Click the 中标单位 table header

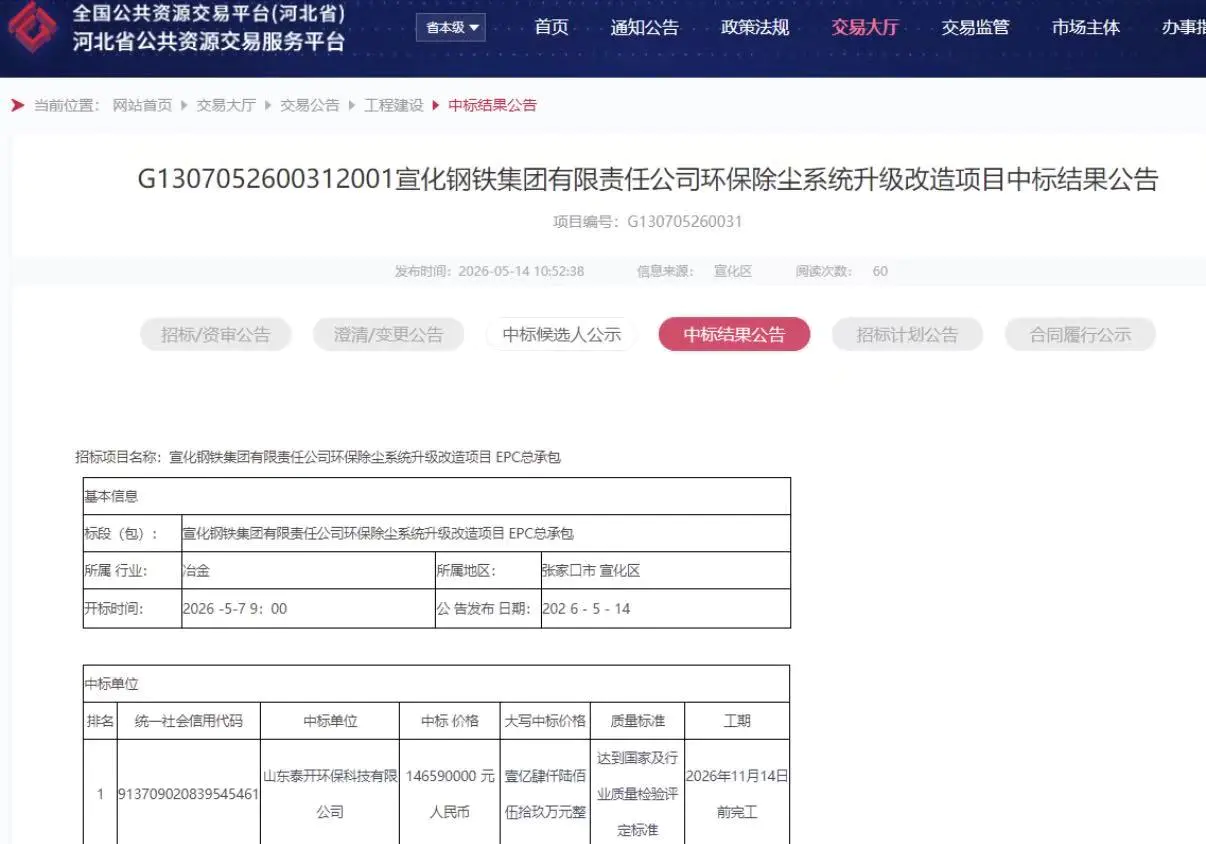pyautogui.click(x=437, y=684)
